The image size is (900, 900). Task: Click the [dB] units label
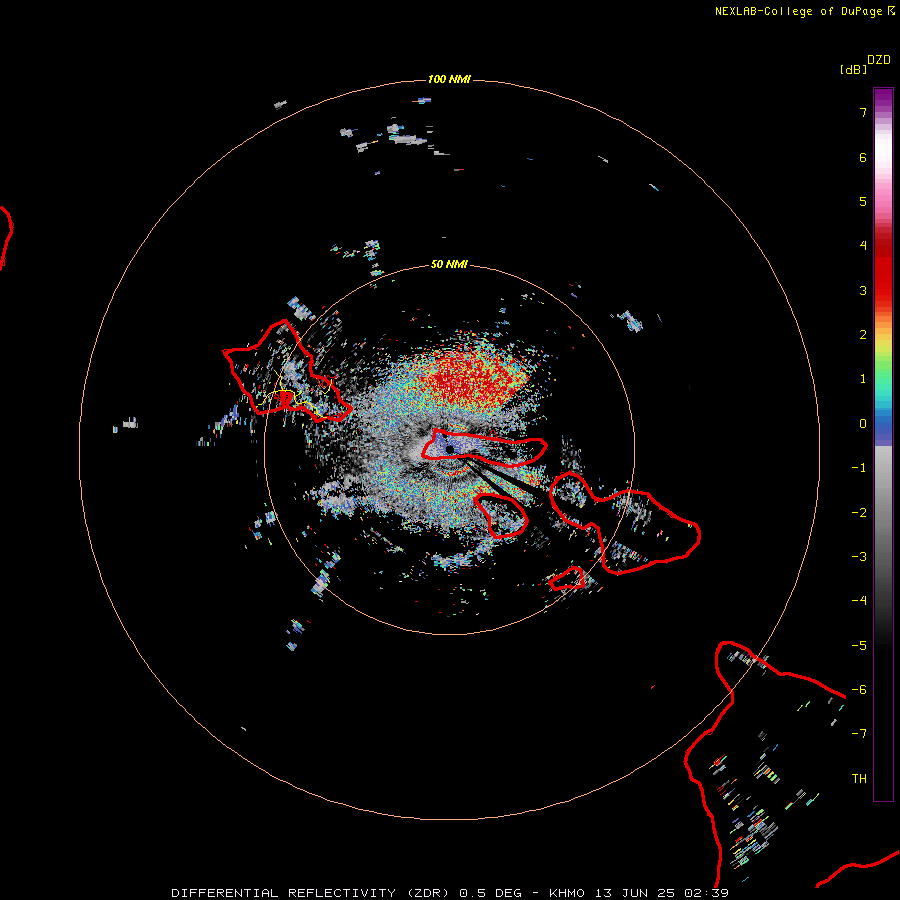tap(853, 69)
